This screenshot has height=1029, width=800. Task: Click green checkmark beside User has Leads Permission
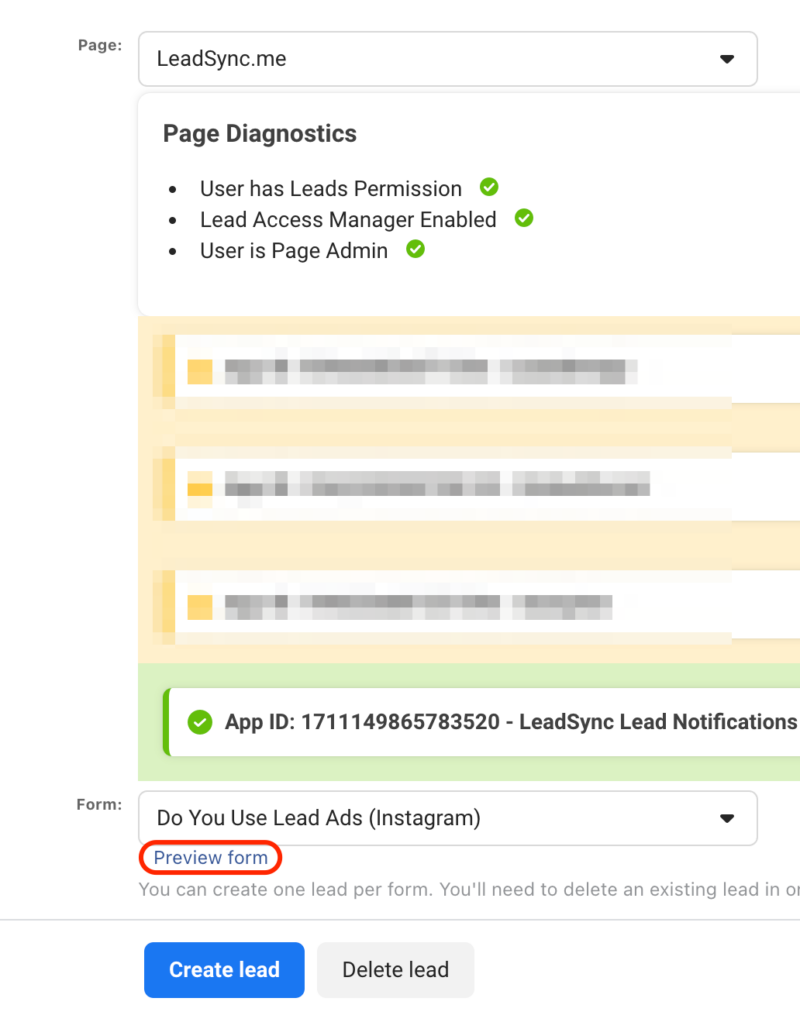coord(489,187)
